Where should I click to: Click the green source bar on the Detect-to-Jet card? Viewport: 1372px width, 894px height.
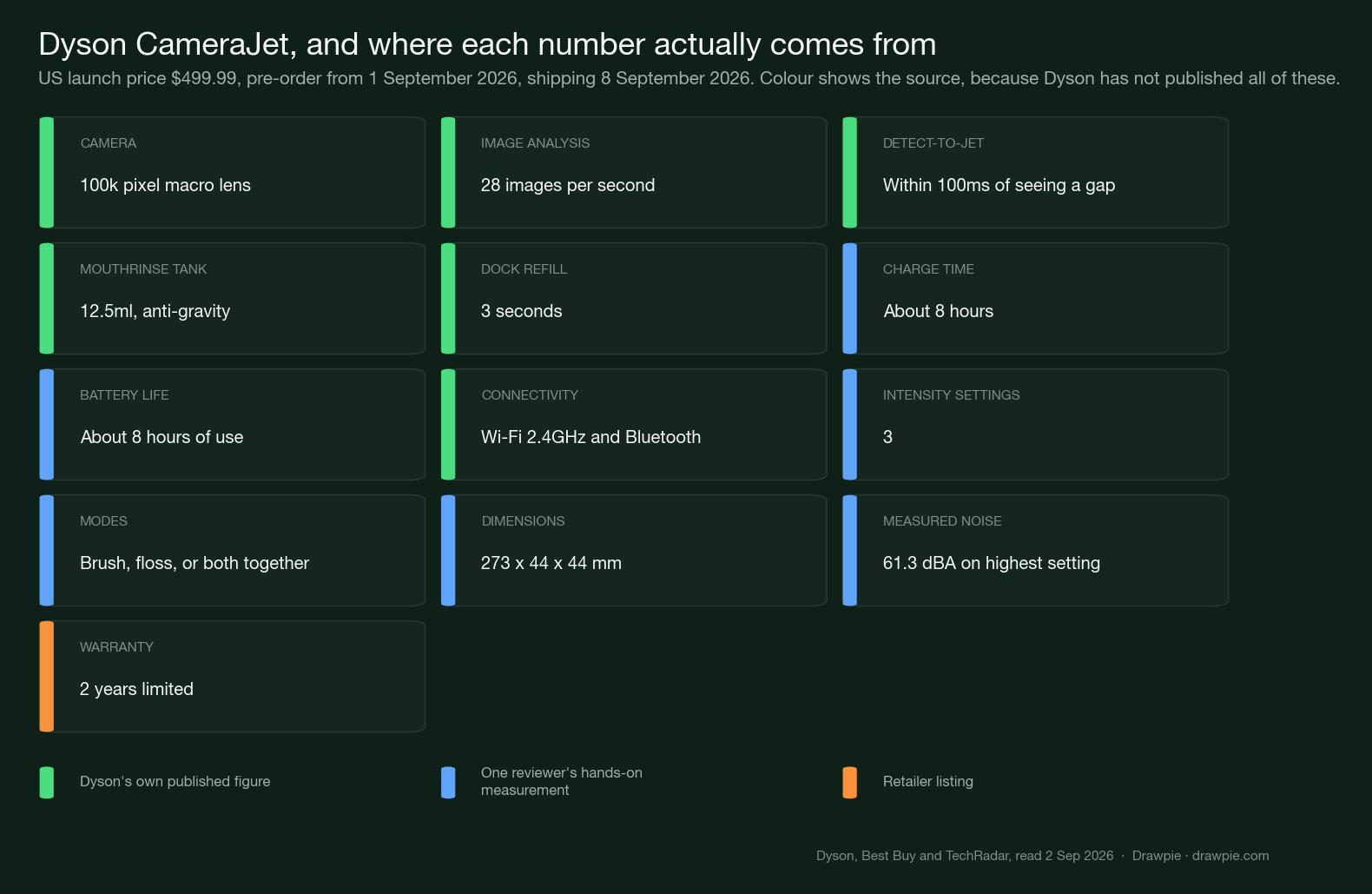pos(850,173)
